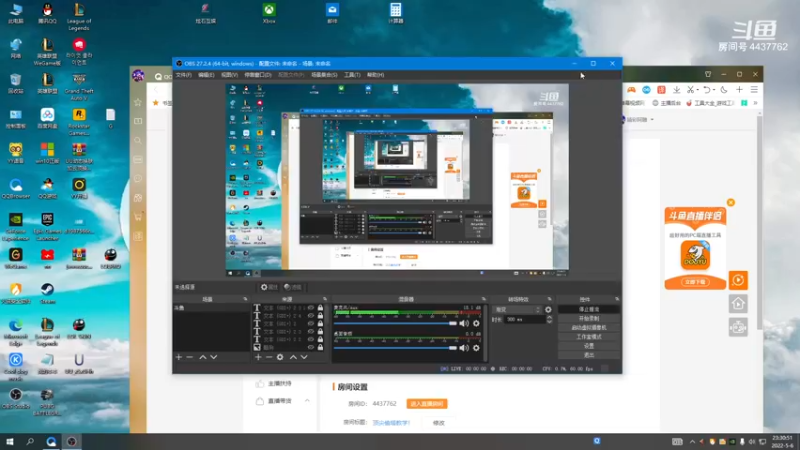Move scene up in Scenes panel
The width and height of the screenshot is (800, 450).
coord(203,357)
